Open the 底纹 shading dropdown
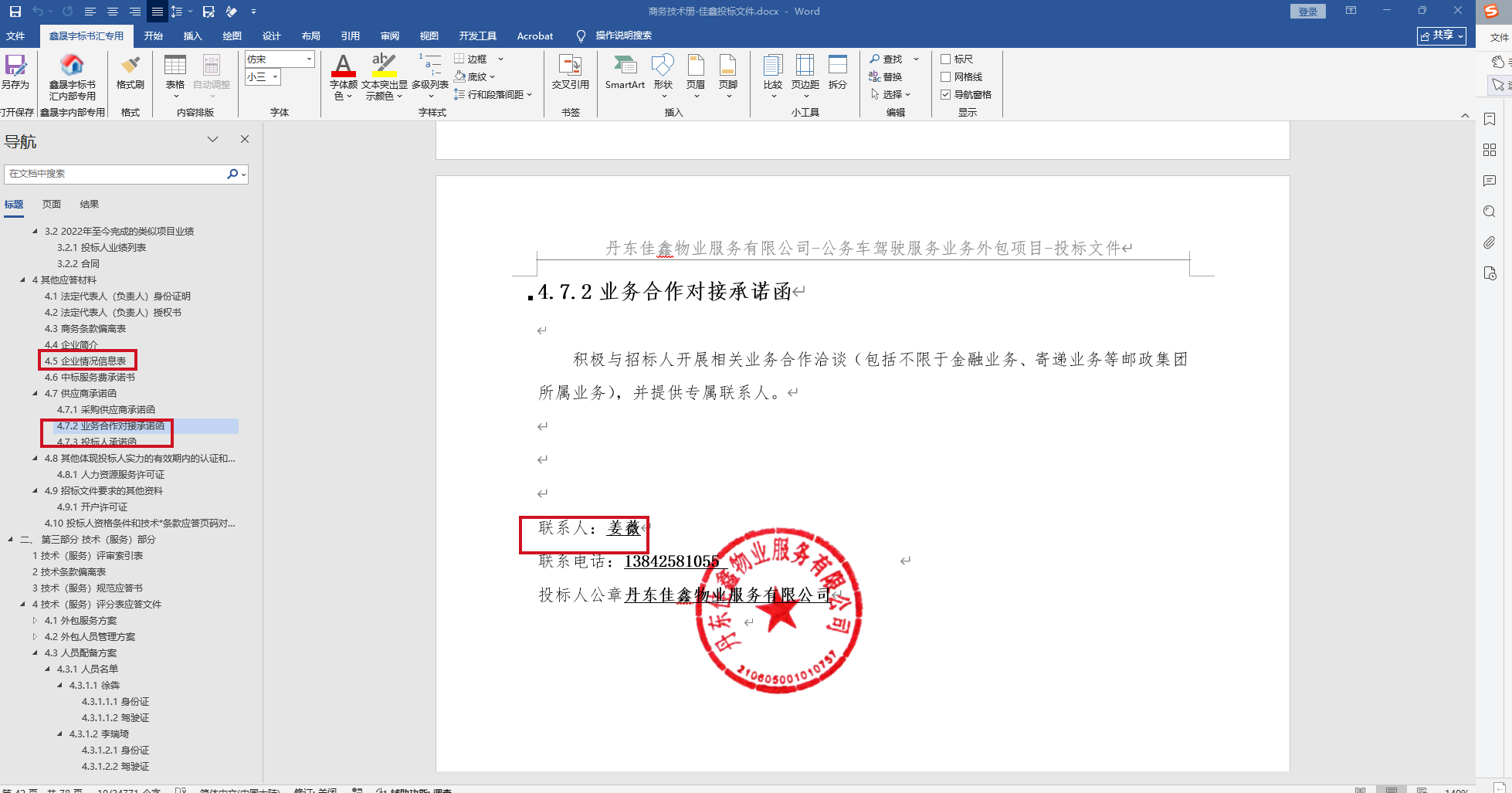This screenshot has height=793, width=1512. [492, 76]
